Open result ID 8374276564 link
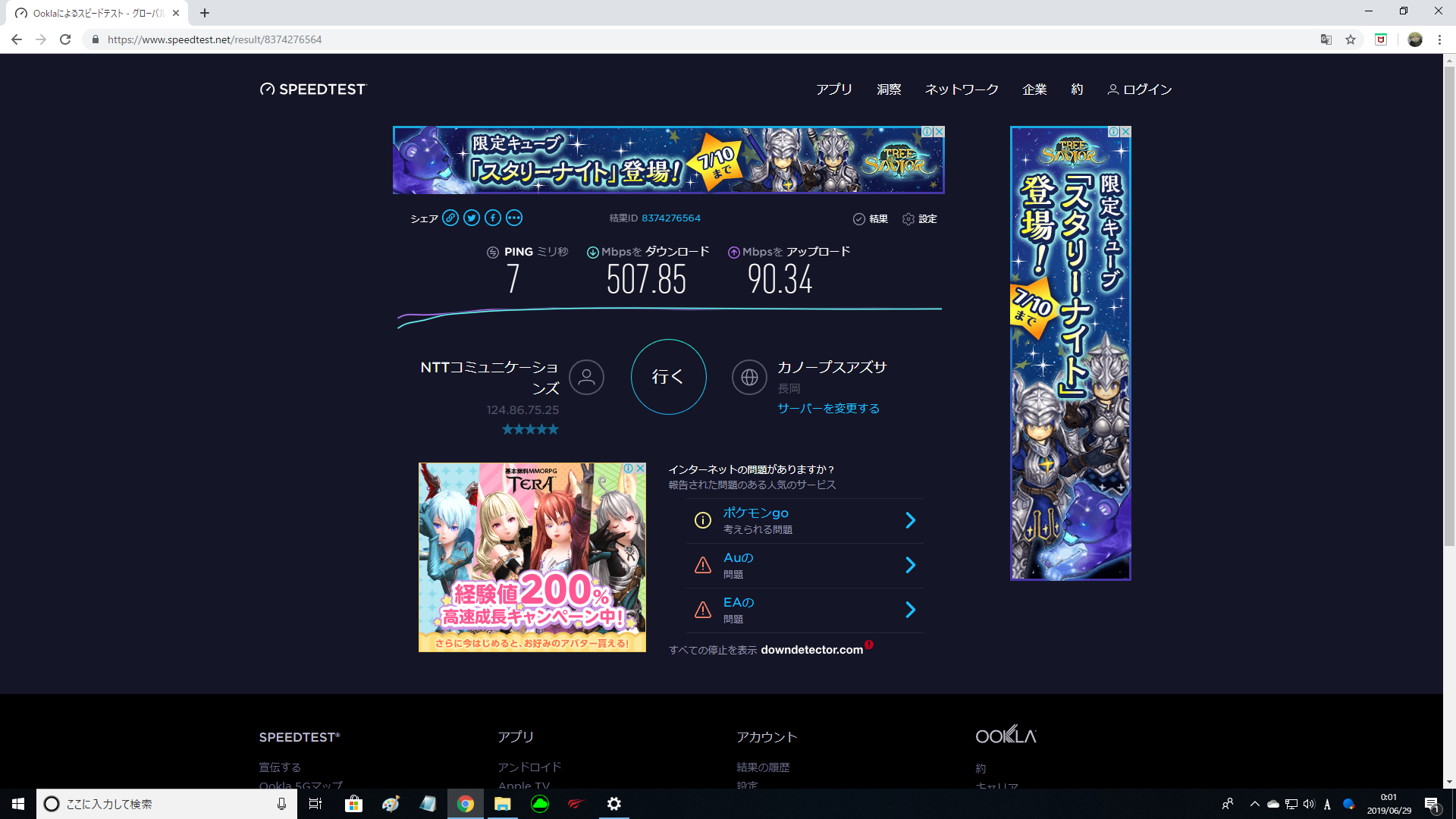 pyautogui.click(x=671, y=218)
